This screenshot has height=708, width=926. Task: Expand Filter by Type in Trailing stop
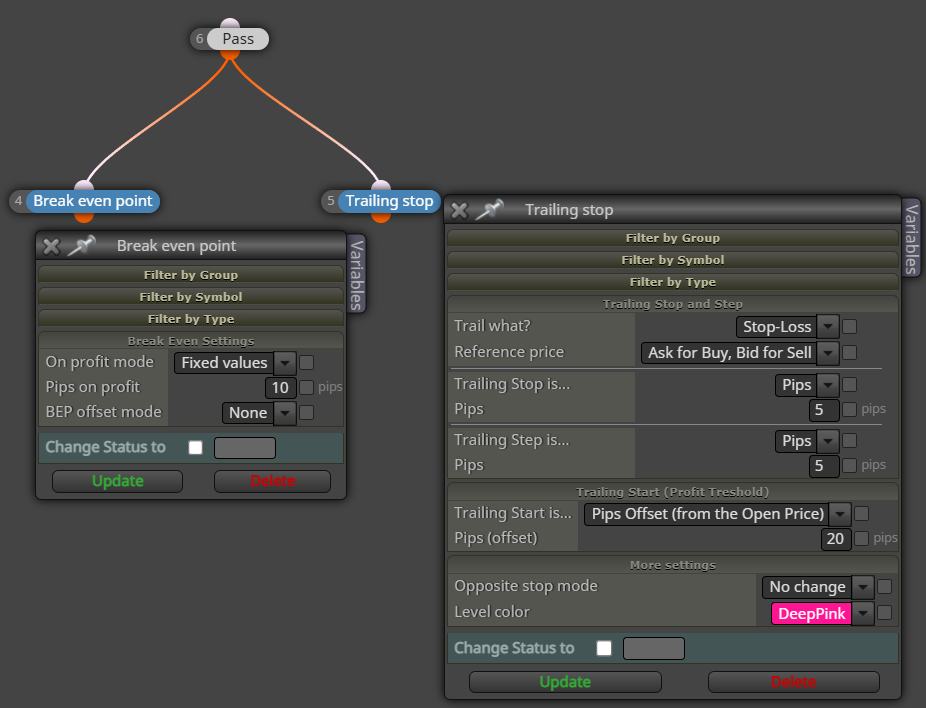(673, 282)
